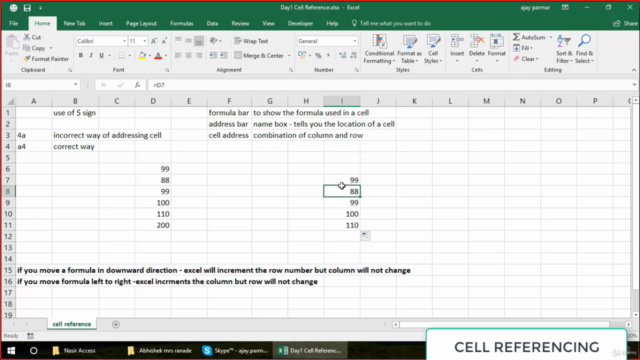640x360 pixels.
Task: Click Increase Decimal icon
Action: click(x=342, y=56)
